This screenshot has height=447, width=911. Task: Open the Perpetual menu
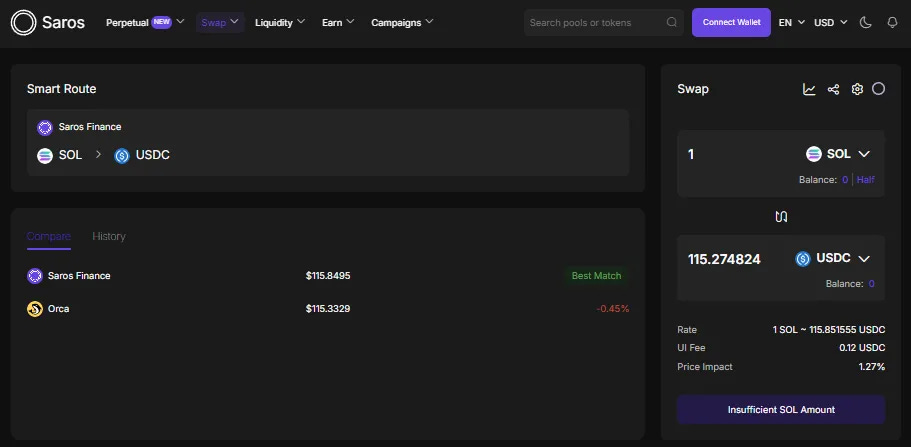[x=145, y=23]
